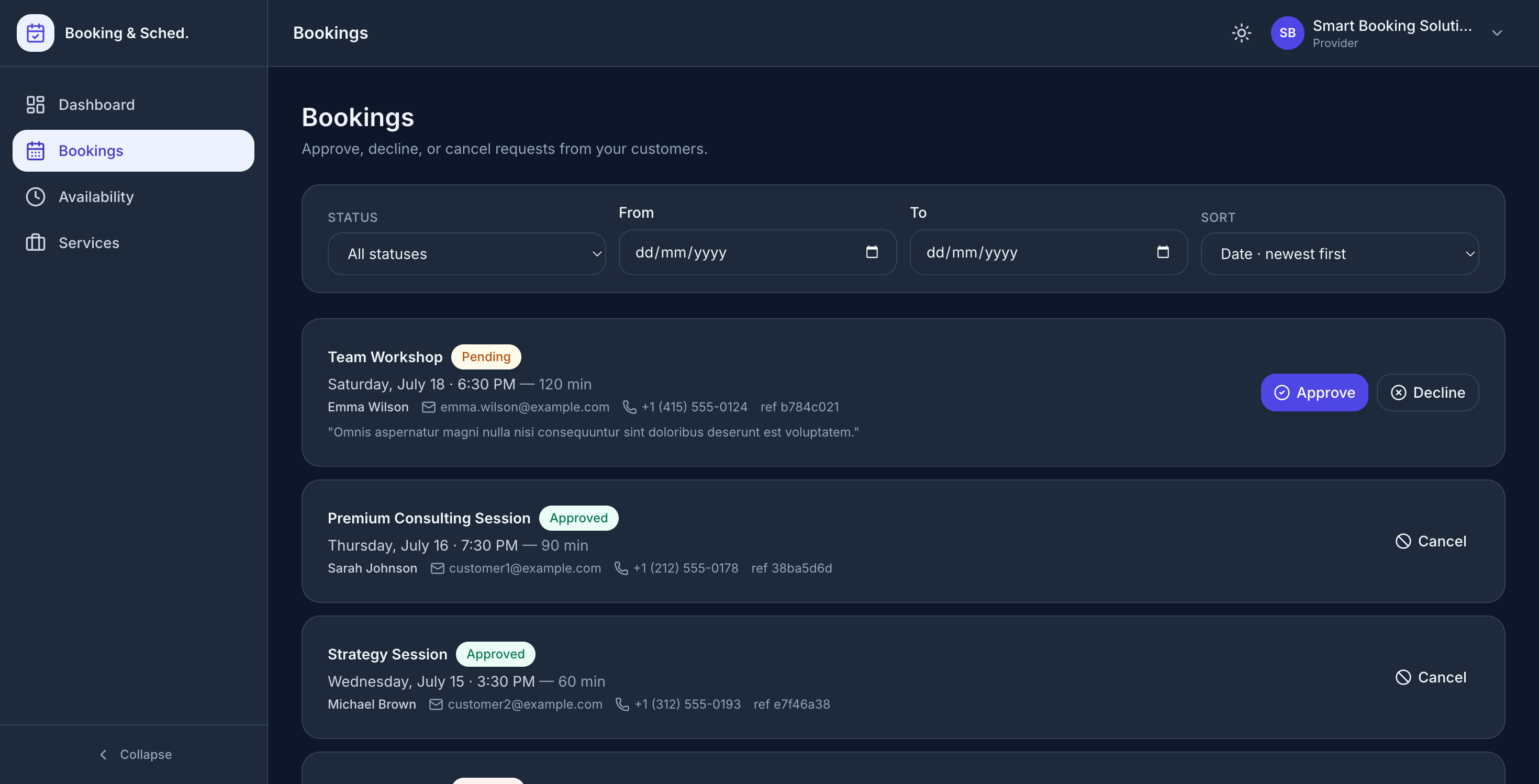1539x784 pixels.
Task: Click the Team Workshop title
Action: click(x=385, y=356)
